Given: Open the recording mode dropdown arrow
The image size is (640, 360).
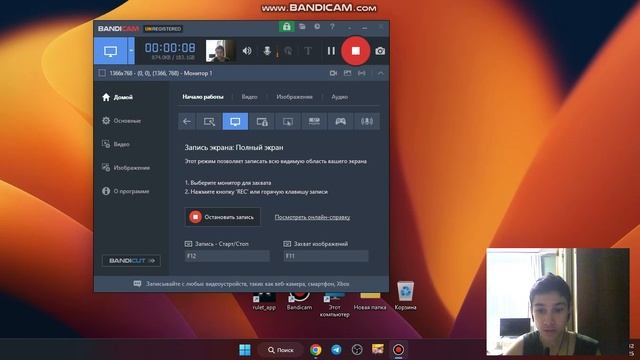Looking at the screenshot, I should 131,51.
